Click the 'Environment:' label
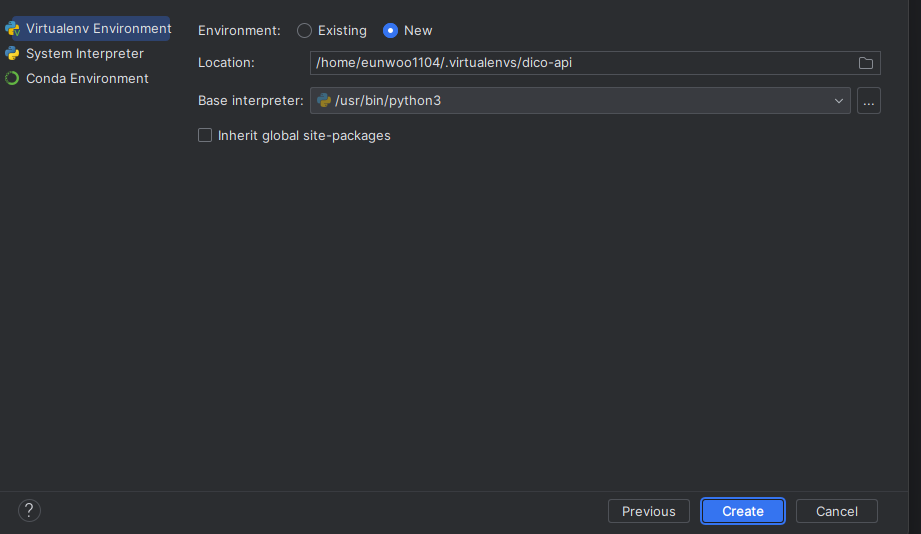This screenshot has width=921, height=534. 239,31
